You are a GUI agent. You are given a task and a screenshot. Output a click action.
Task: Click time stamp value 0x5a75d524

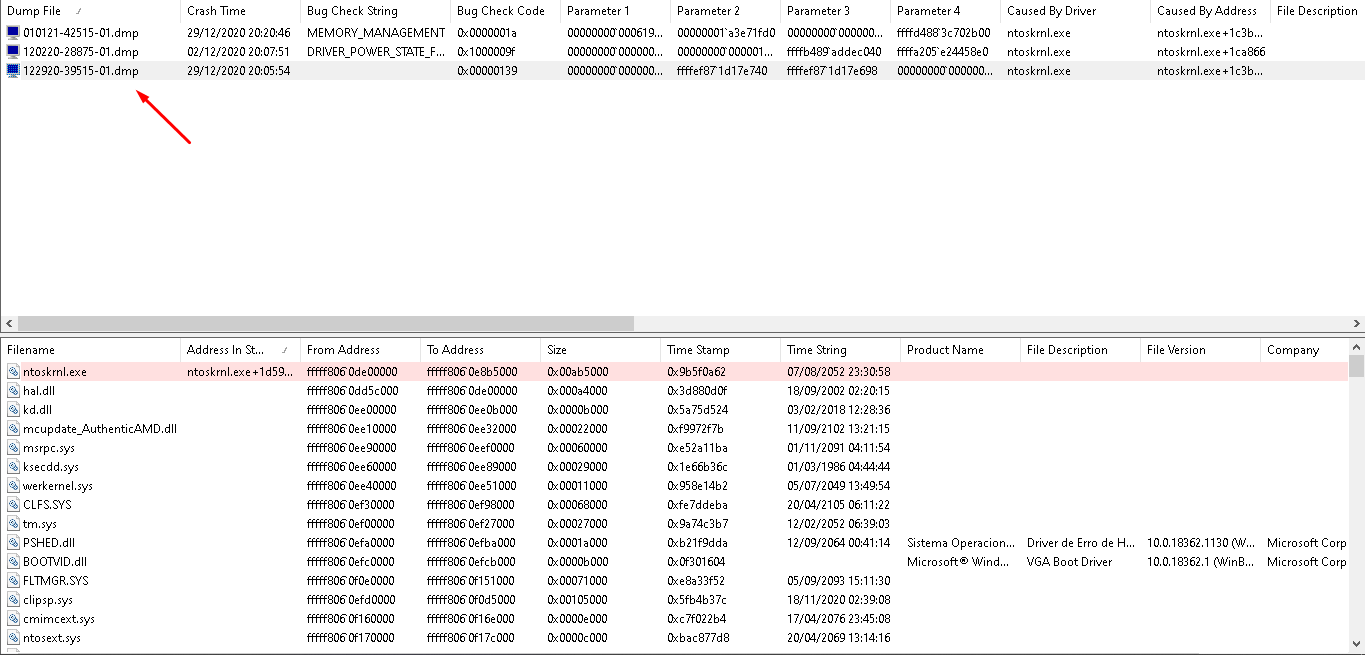pyautogui.click(x=697, y=410)
